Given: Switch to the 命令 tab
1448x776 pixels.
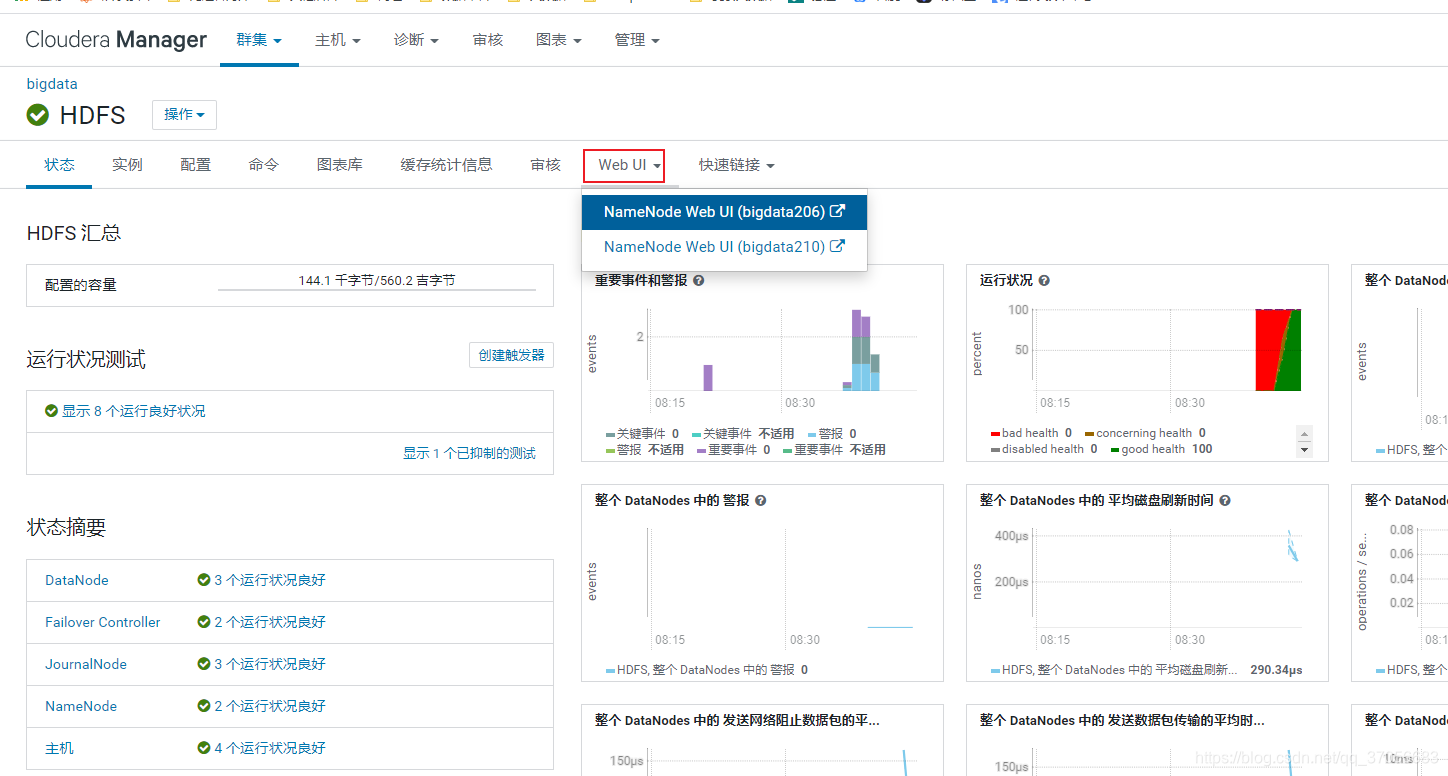Looking at the screenshot, I should (x=264, y=165).
